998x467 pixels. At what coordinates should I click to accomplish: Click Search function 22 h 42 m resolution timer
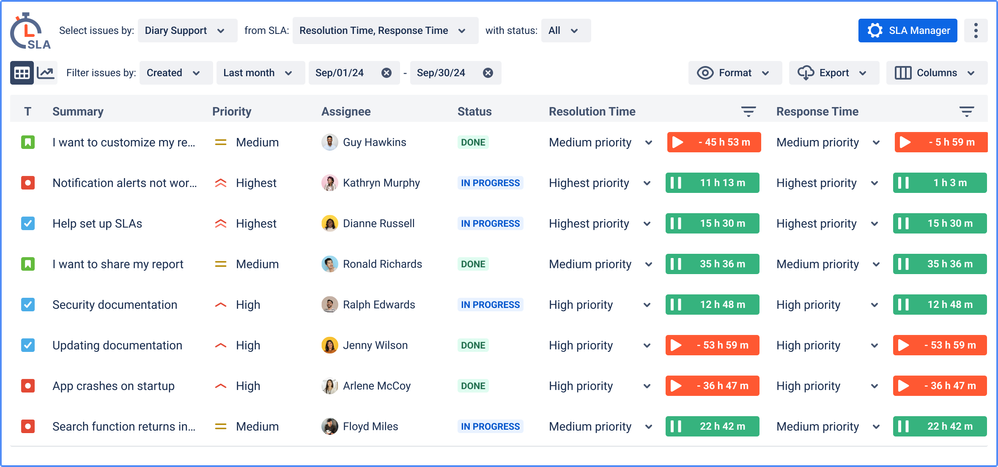713,427
